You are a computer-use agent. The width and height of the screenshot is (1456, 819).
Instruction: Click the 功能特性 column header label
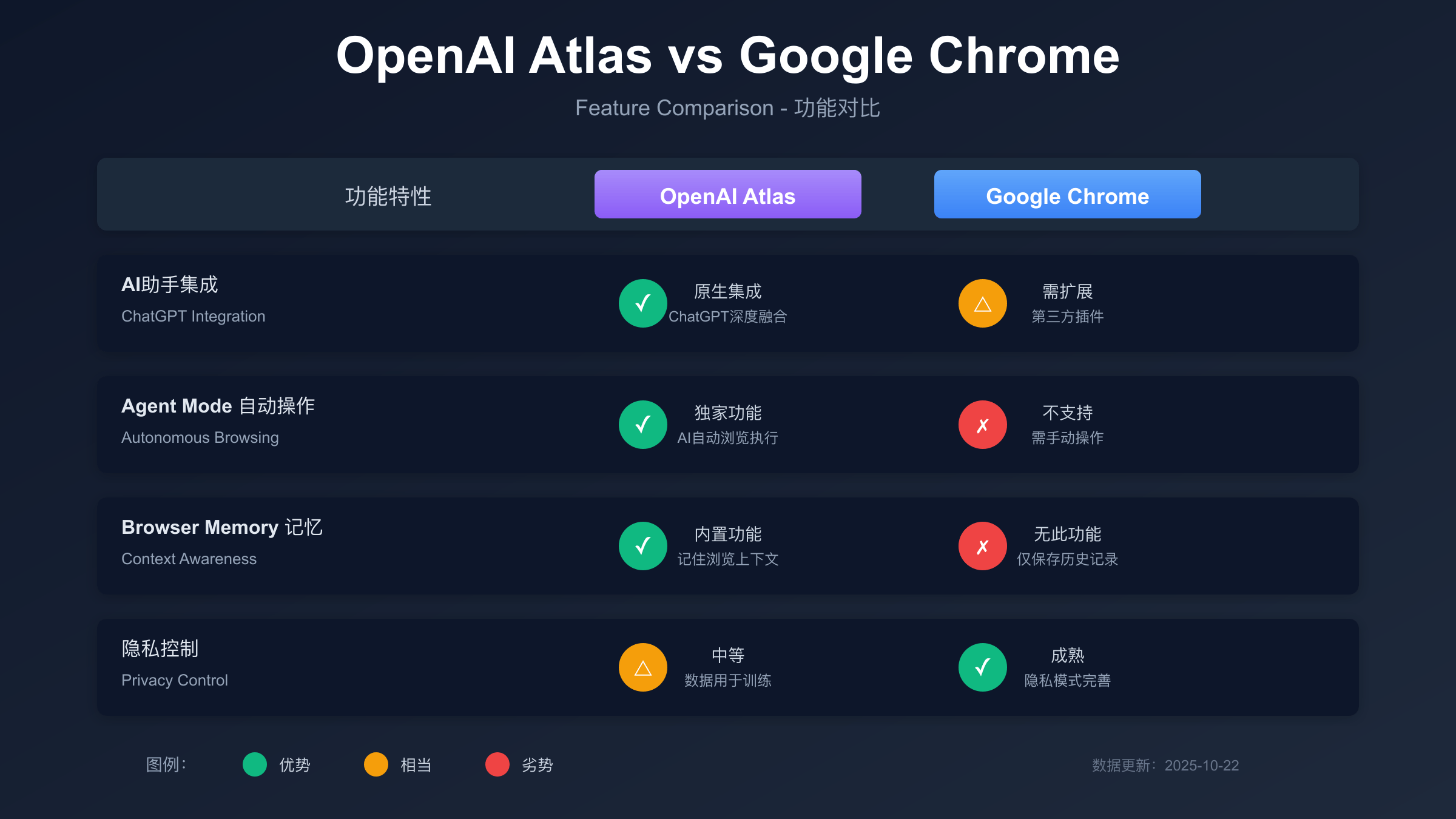click(x=388, y=196)
